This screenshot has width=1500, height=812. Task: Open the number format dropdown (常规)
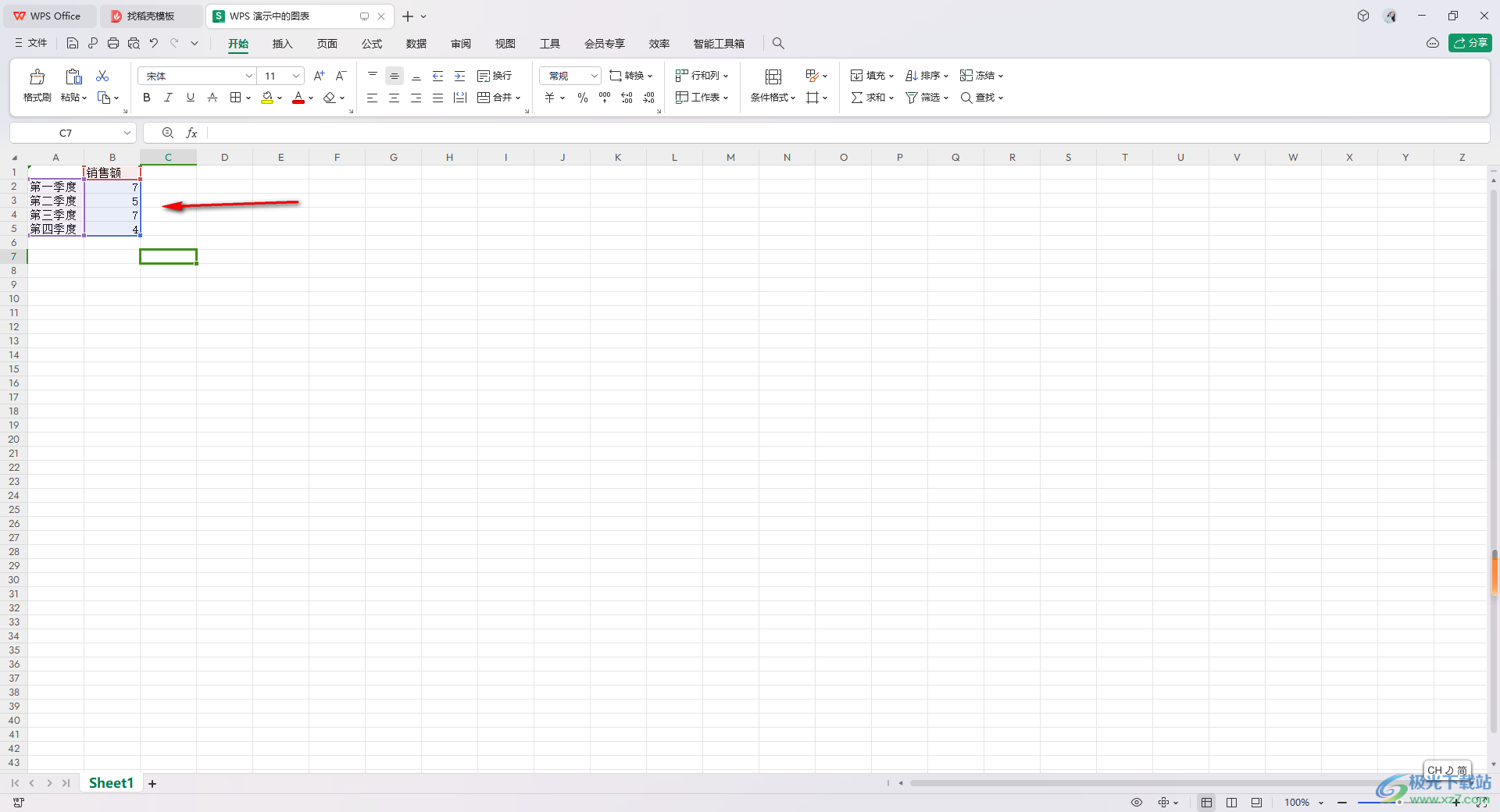point(594,76)
